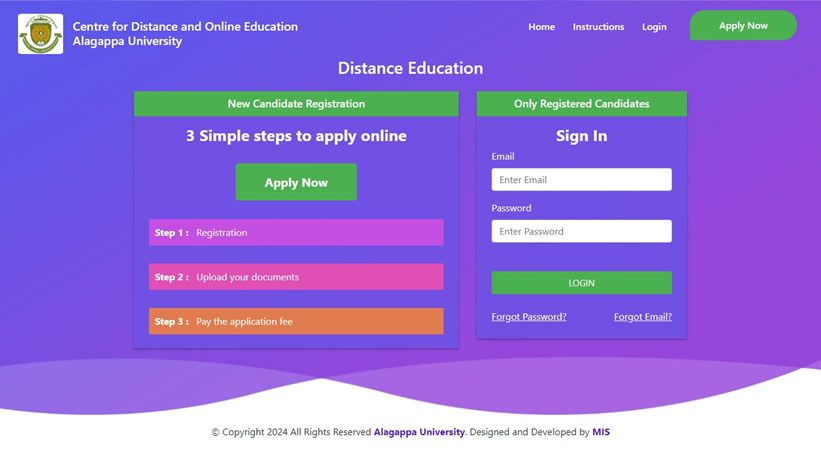
Task: Select the Step 3: Pay the application fee bar
Action: pyautogui.click(x=296, y=321)
